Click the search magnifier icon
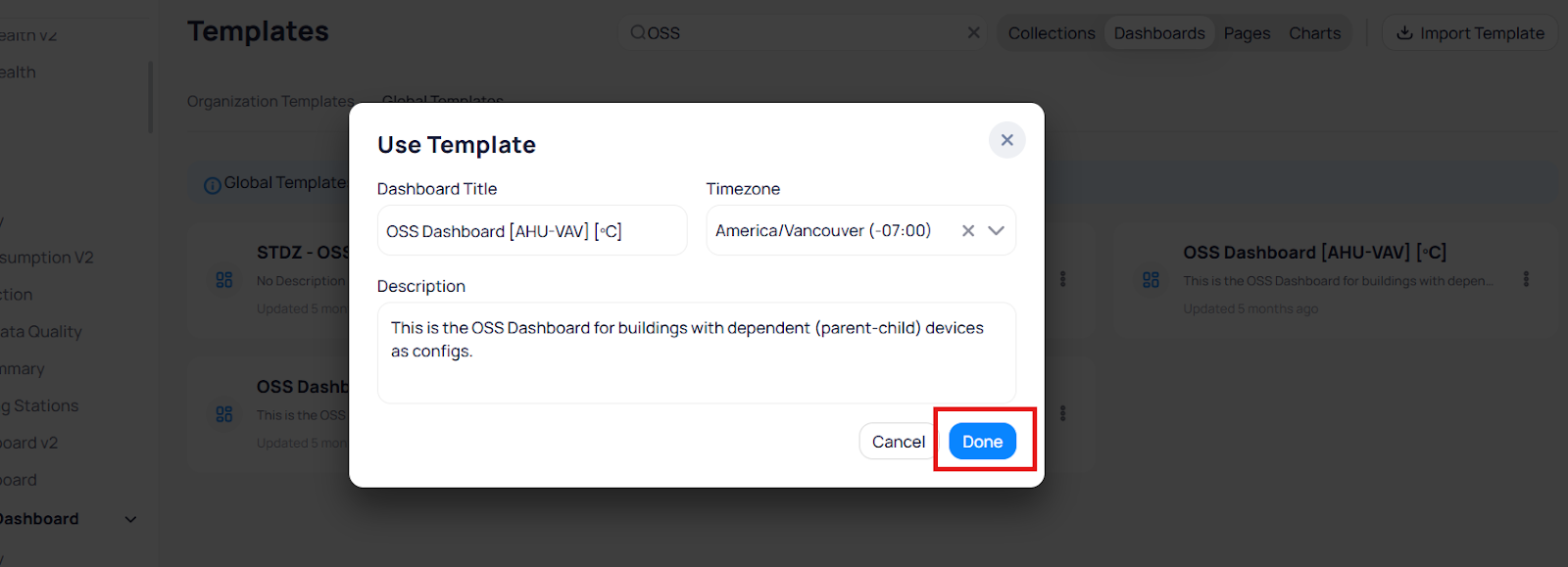The width and height of the screenshot is (1568, 567). pyautogui.click(x=638, y=33)
